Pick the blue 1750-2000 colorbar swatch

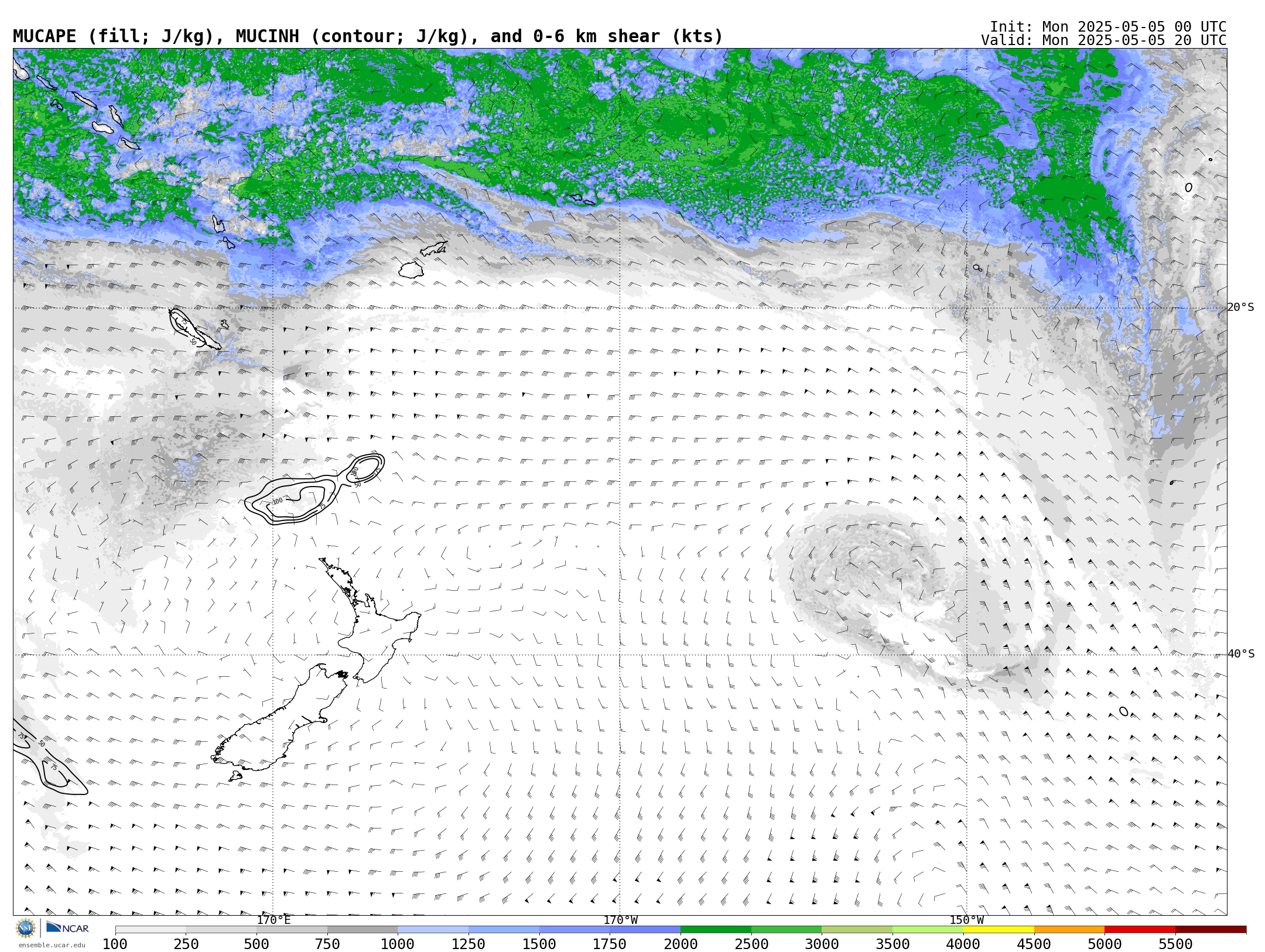645,930
